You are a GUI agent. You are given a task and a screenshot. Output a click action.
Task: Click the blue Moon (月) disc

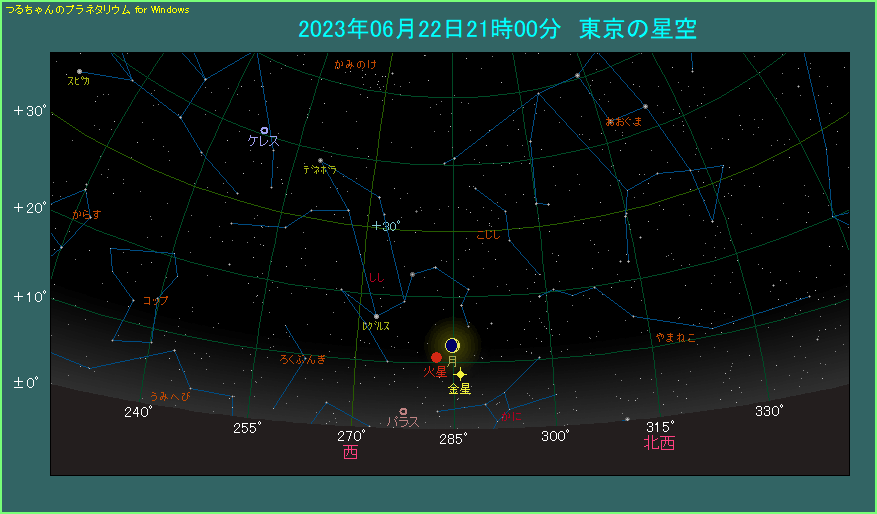[452, 345]
